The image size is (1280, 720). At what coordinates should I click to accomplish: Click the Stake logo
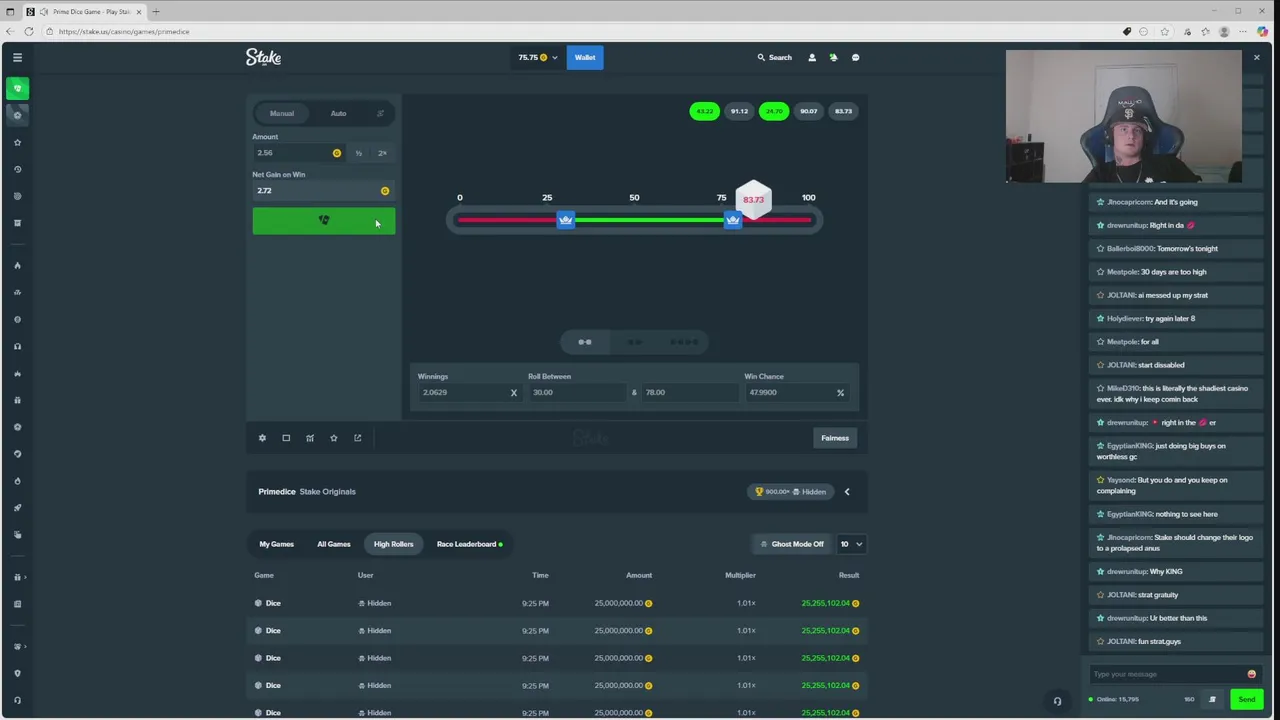(264, 57)
